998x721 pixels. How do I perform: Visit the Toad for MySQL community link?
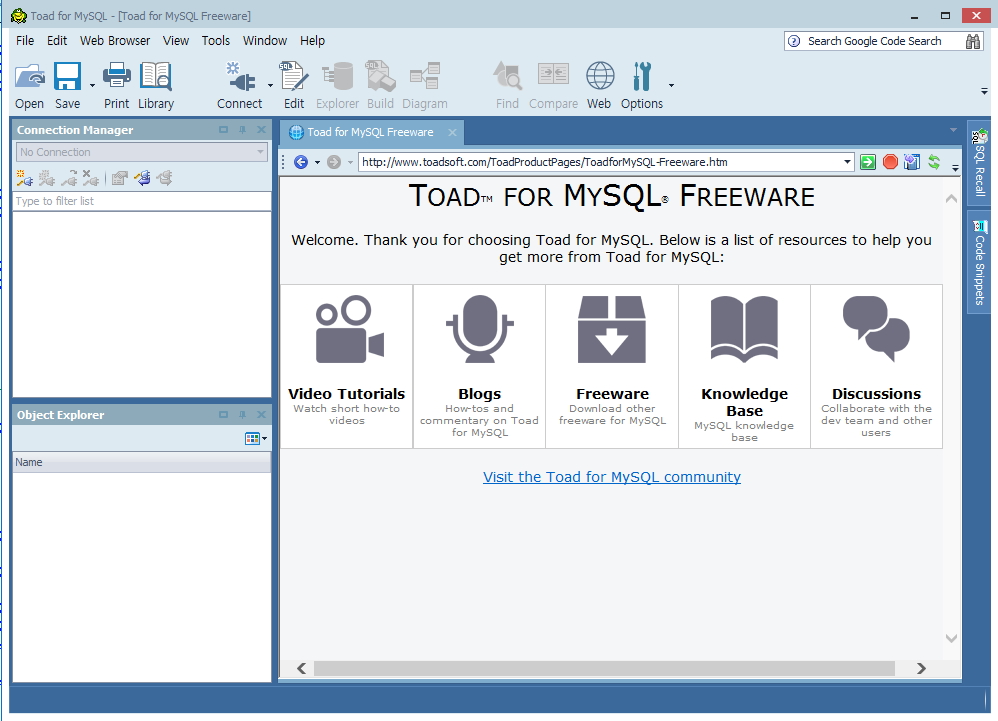[x=612, y=477]
